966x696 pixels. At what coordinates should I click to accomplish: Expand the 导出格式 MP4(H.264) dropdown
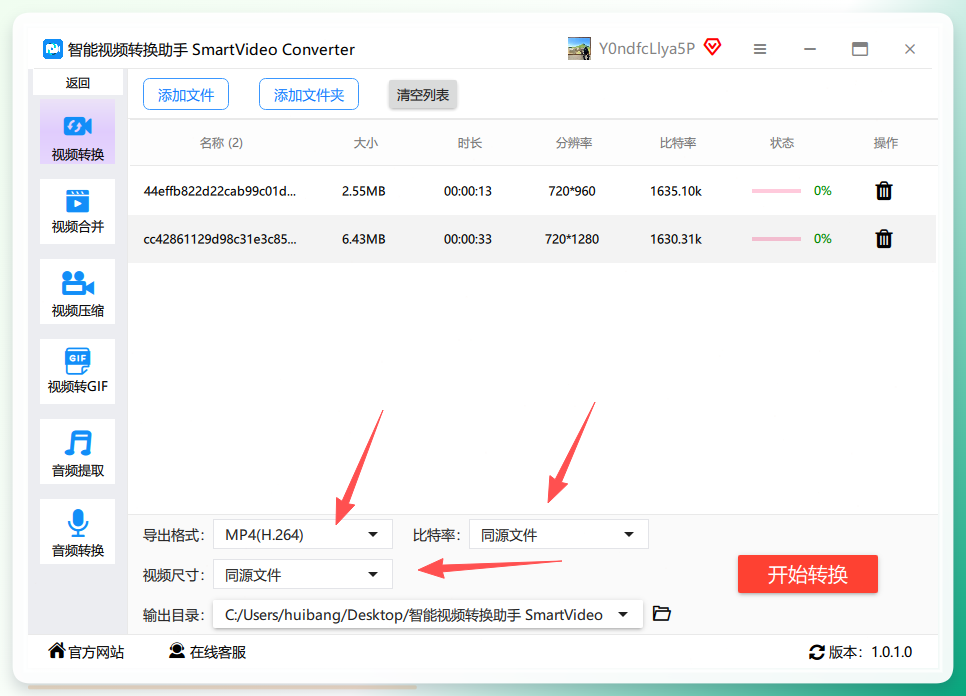pos(302,534)
